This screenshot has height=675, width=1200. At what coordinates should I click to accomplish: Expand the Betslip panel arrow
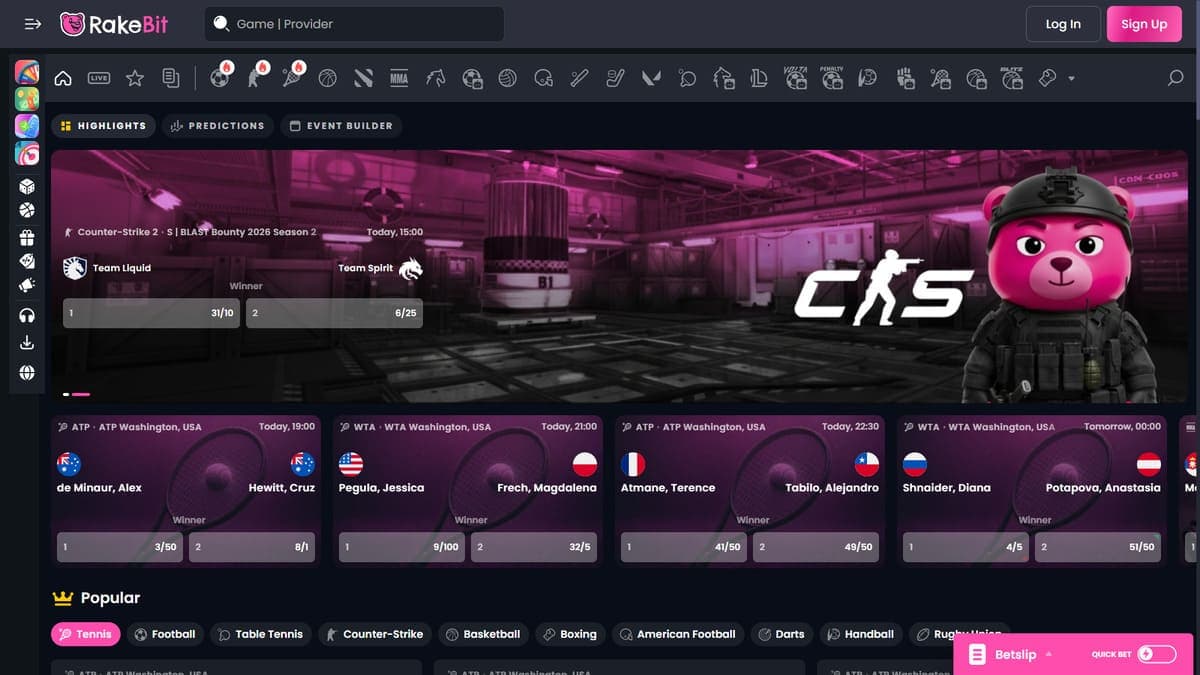pos(1048,654)
